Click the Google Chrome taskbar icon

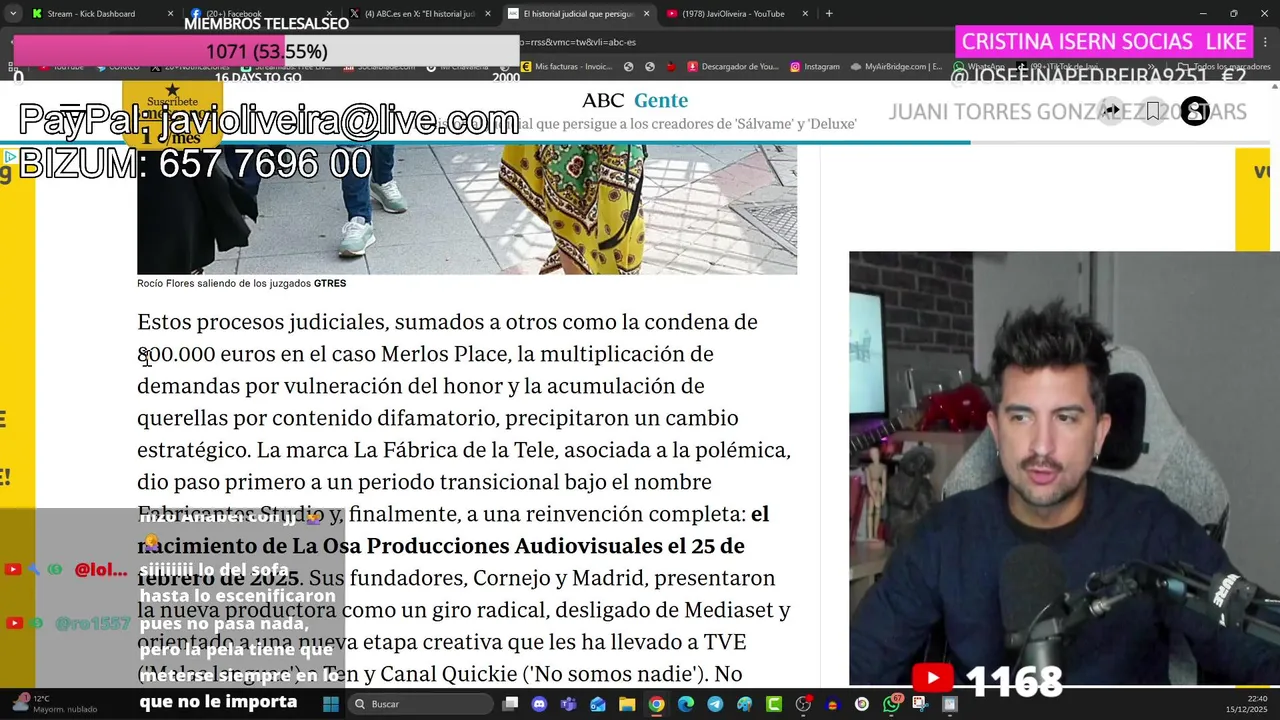[656, 704]
